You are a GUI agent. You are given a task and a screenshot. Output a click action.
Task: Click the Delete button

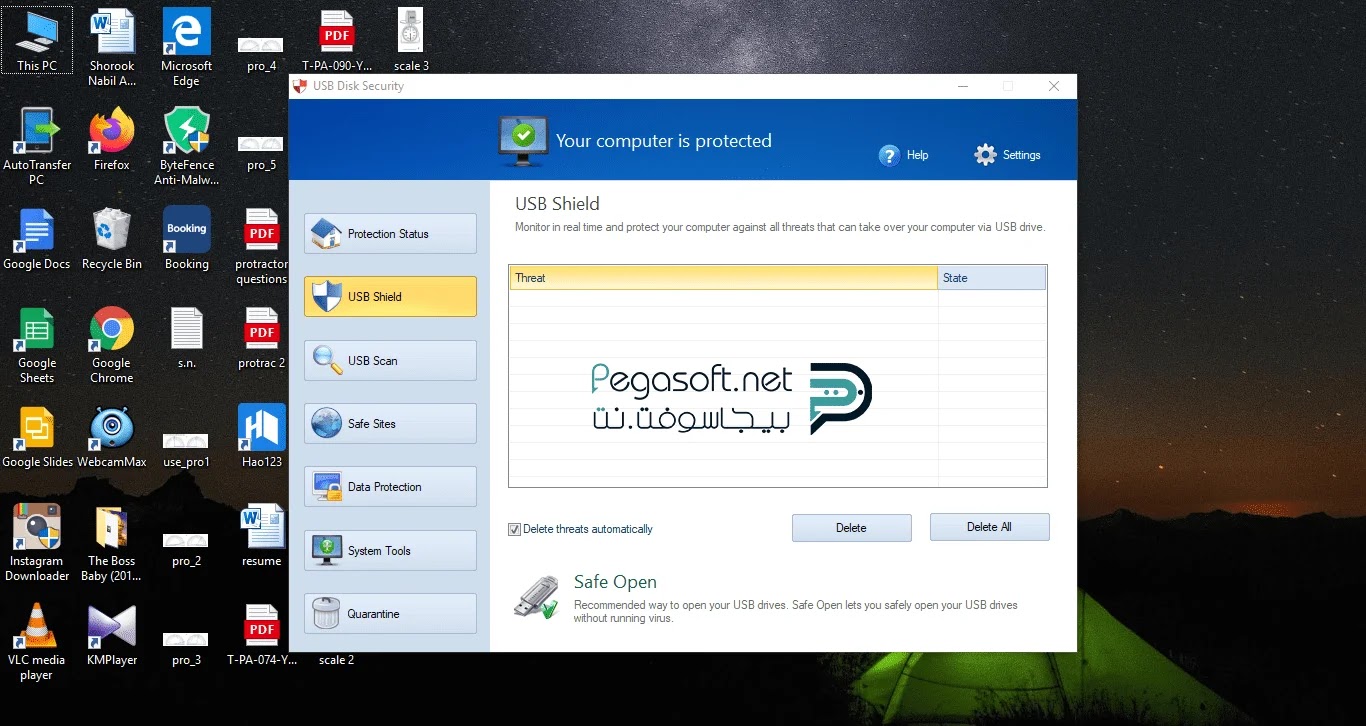coord(852,528)
